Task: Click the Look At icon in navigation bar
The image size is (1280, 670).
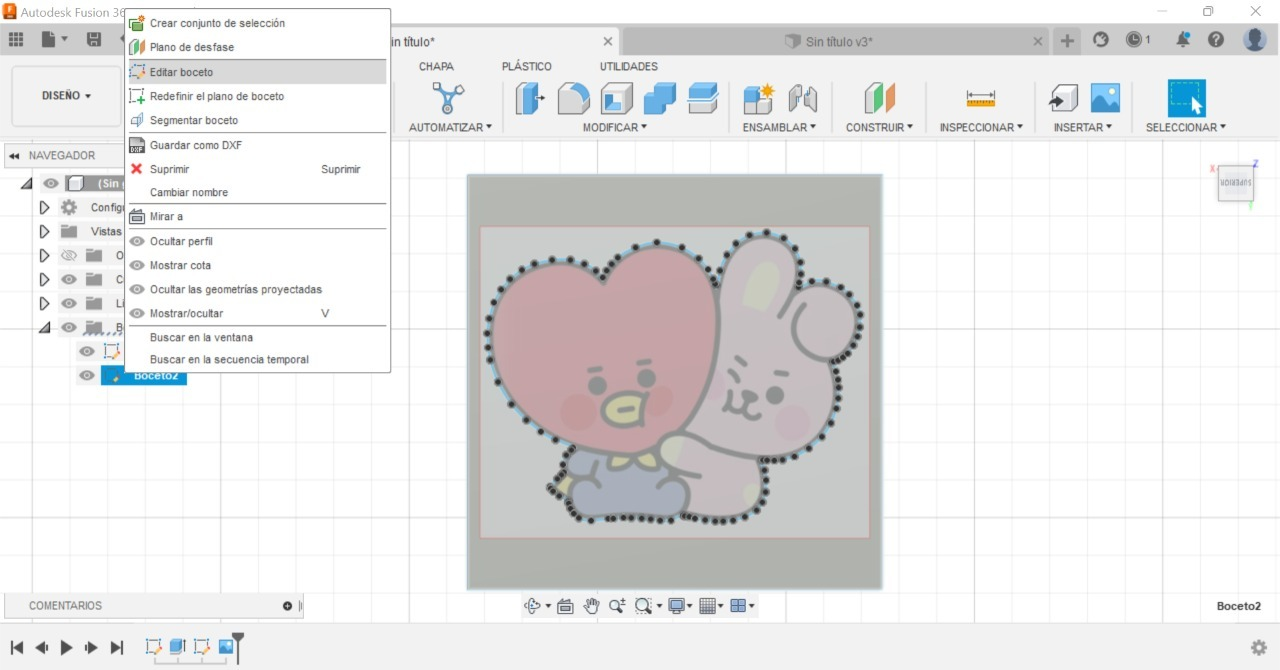Action: (565, 605)
